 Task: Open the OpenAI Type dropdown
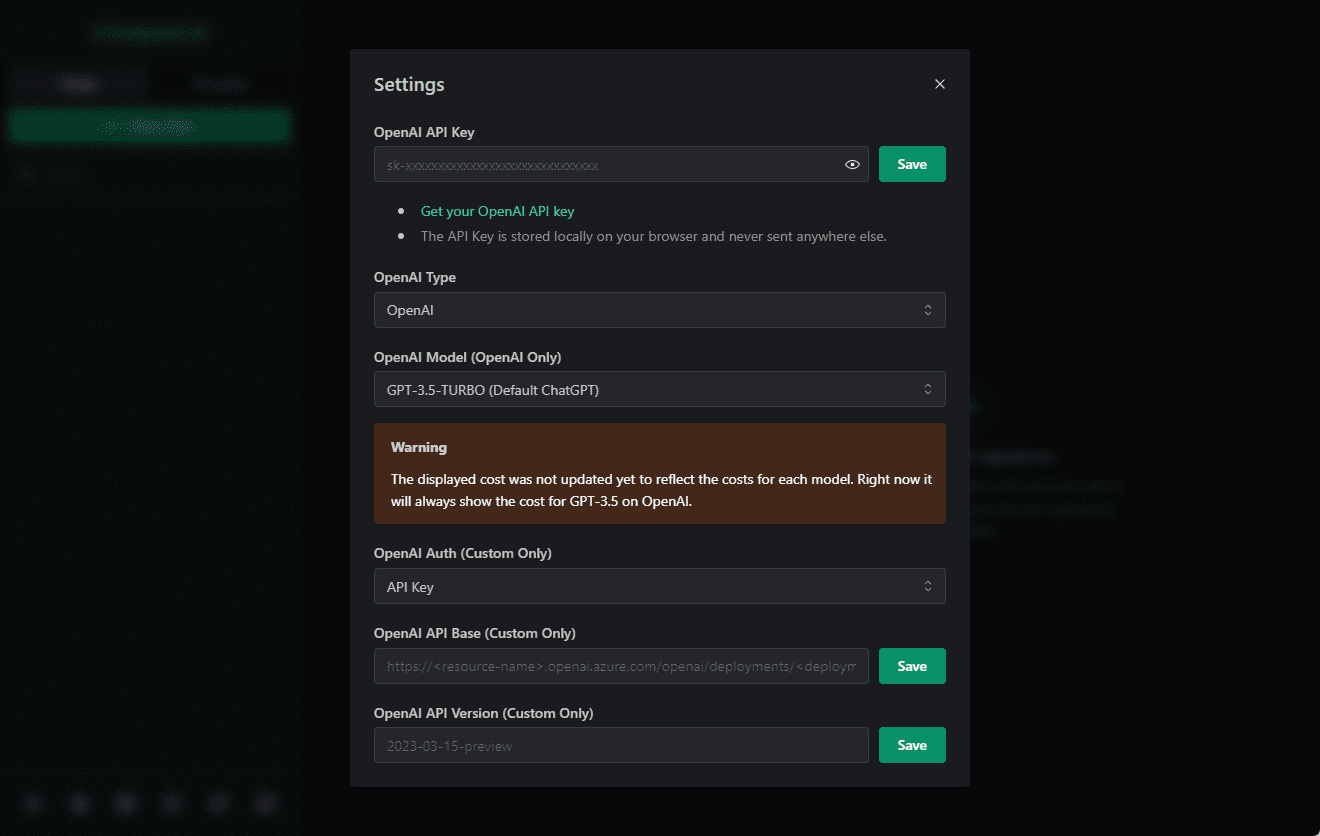659,310
